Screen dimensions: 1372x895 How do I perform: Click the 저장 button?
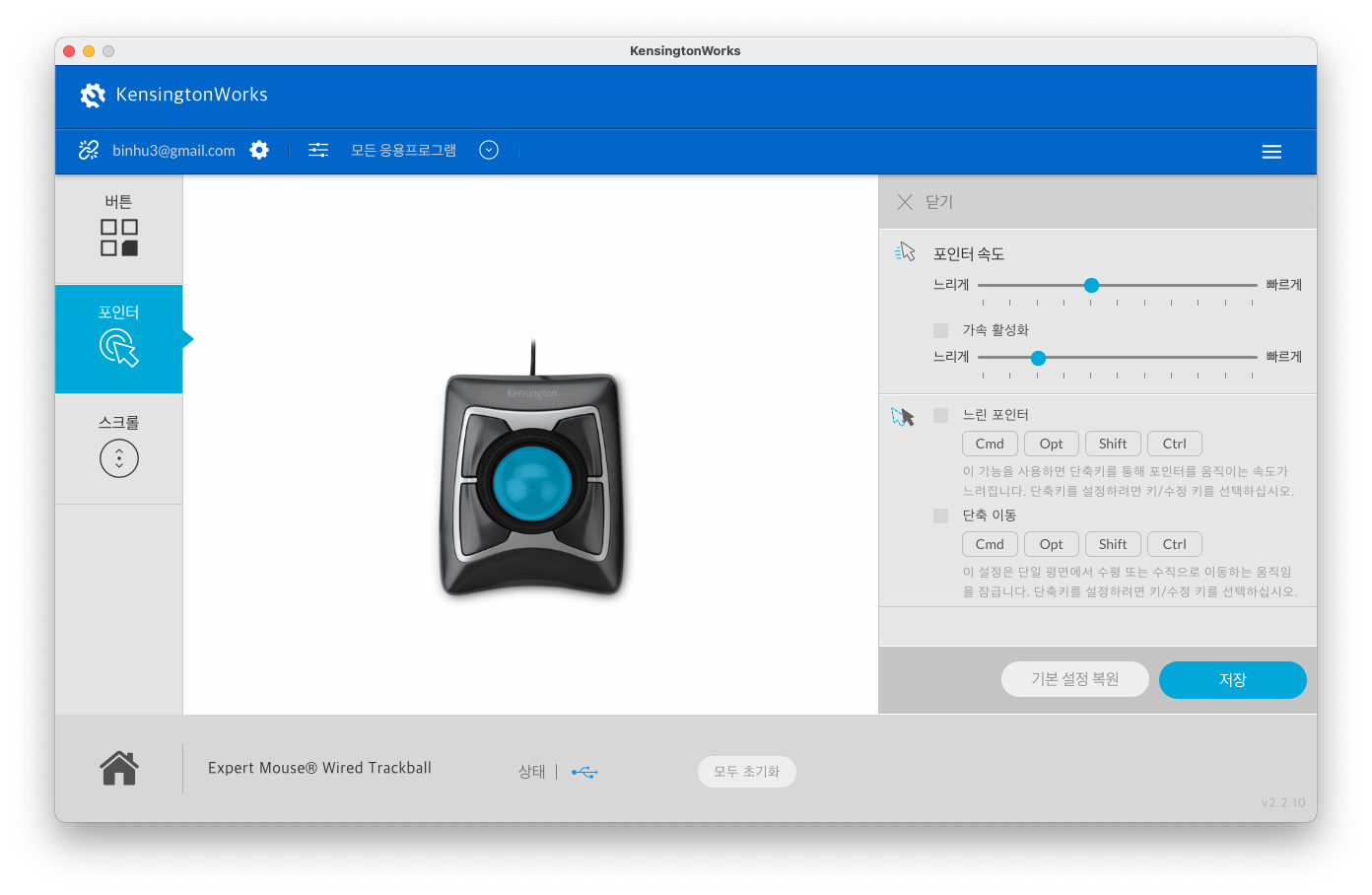(x=1233, y=680)
